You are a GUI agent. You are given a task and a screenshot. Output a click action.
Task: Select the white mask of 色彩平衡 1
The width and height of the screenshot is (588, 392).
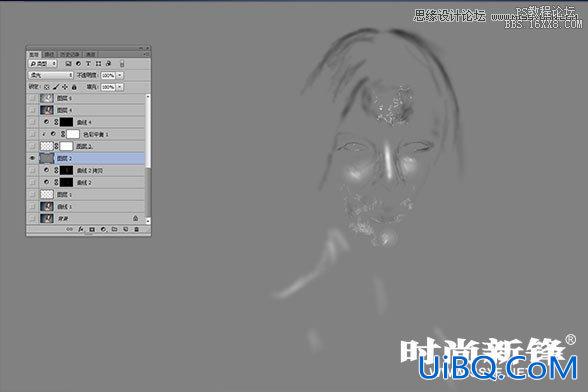click(73, 134)
